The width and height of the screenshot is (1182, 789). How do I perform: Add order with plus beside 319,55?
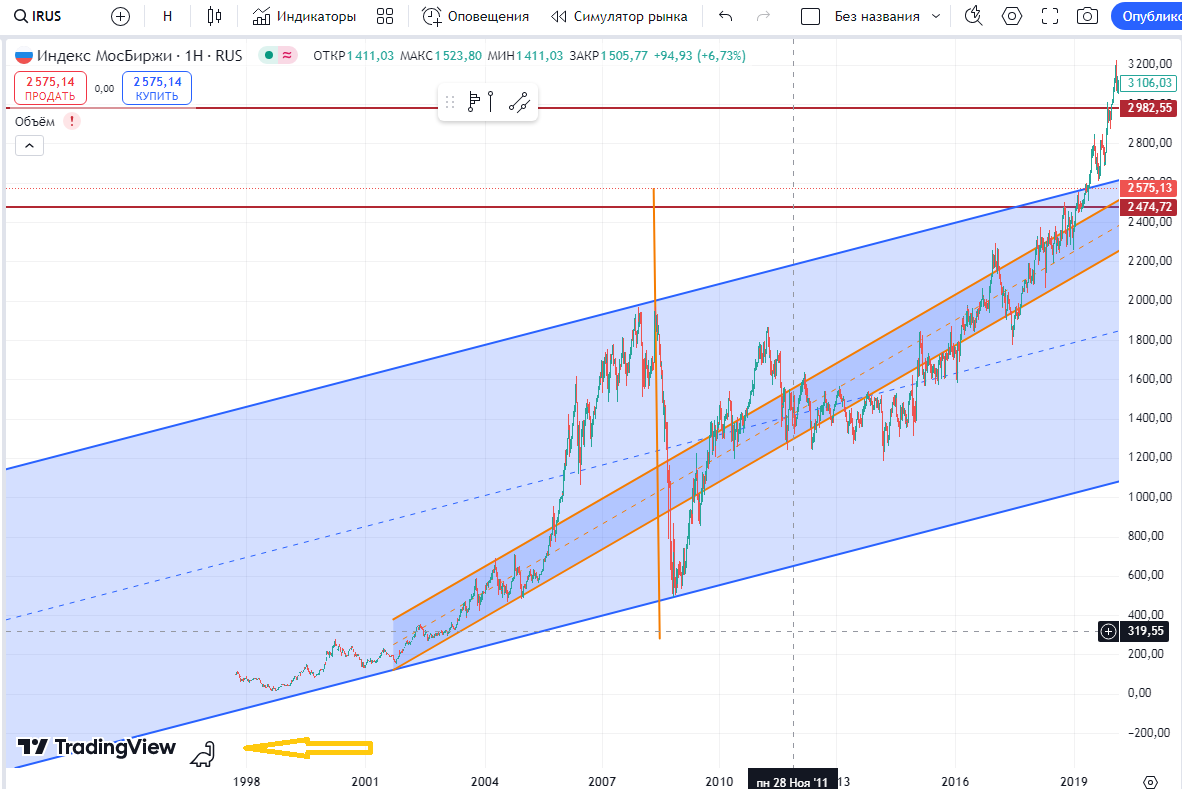click(x=1108, y=632)
